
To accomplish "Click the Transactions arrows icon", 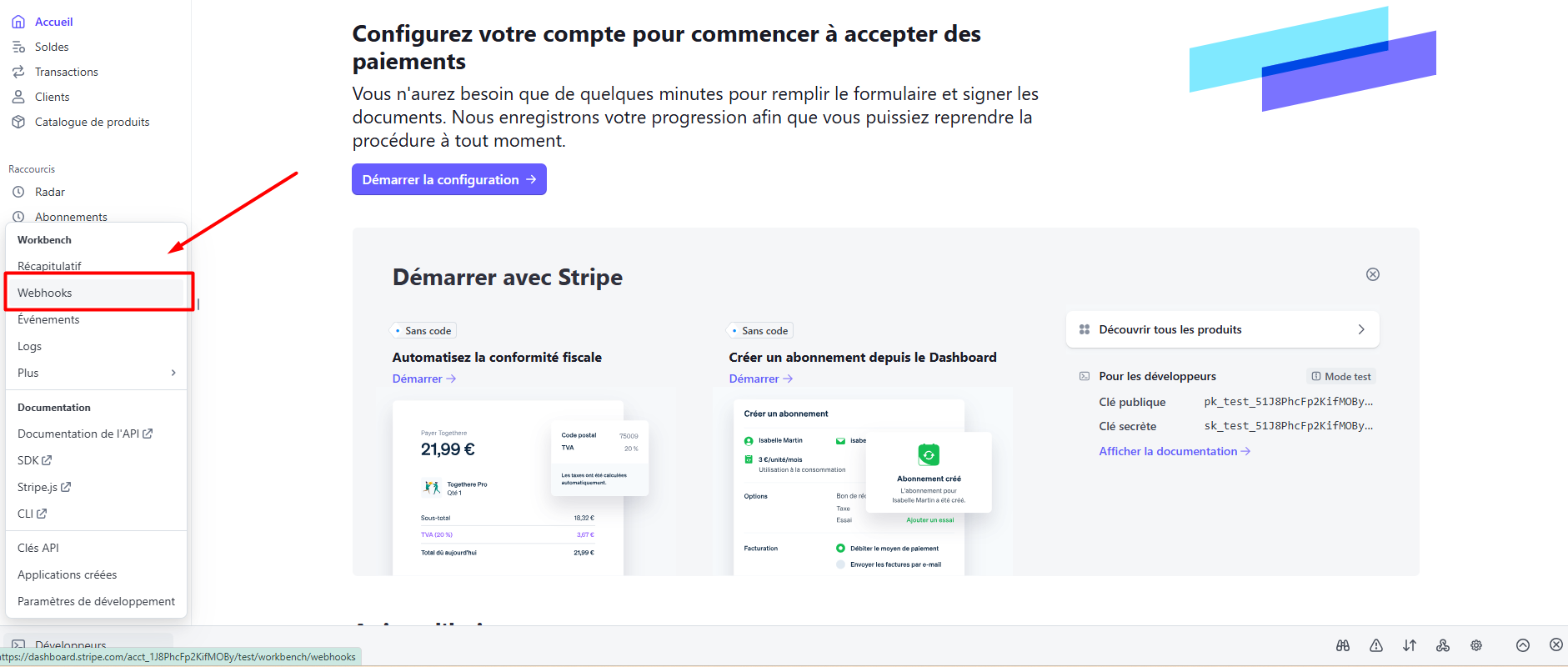I will click(x=18, y=72).
